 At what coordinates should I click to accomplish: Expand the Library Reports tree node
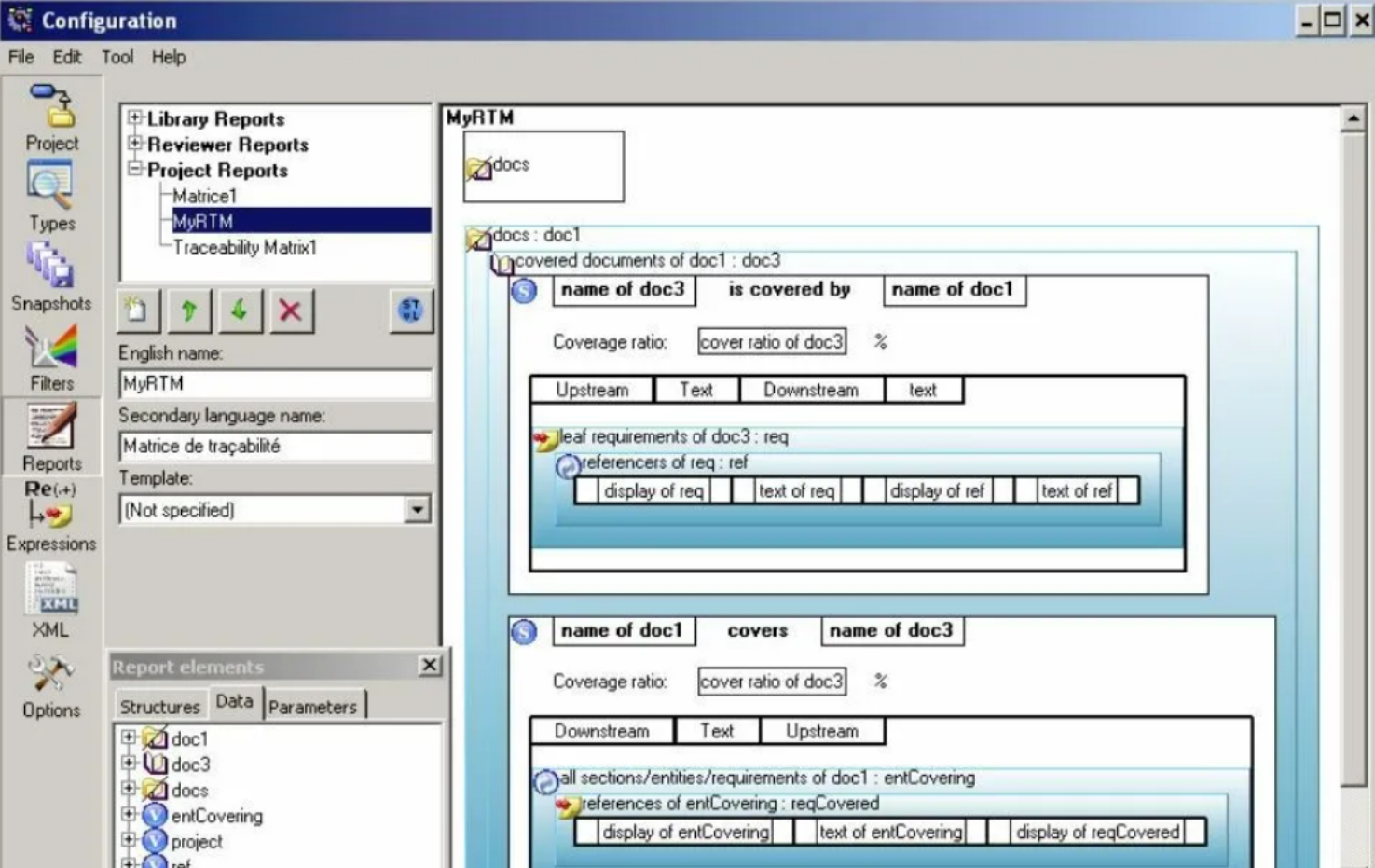pyautogui.click(x=135, y=117)
